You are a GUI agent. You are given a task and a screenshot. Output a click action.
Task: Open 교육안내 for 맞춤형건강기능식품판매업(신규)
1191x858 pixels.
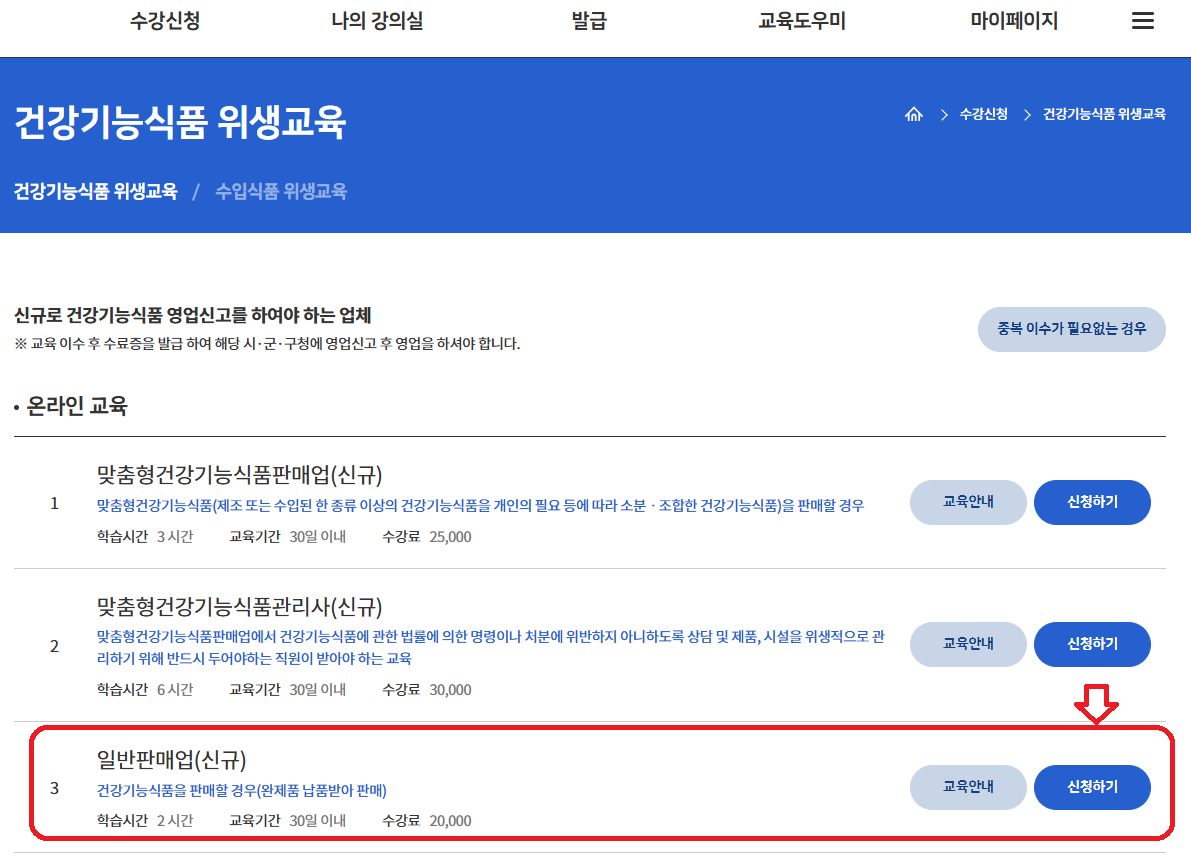pos(967,502)
